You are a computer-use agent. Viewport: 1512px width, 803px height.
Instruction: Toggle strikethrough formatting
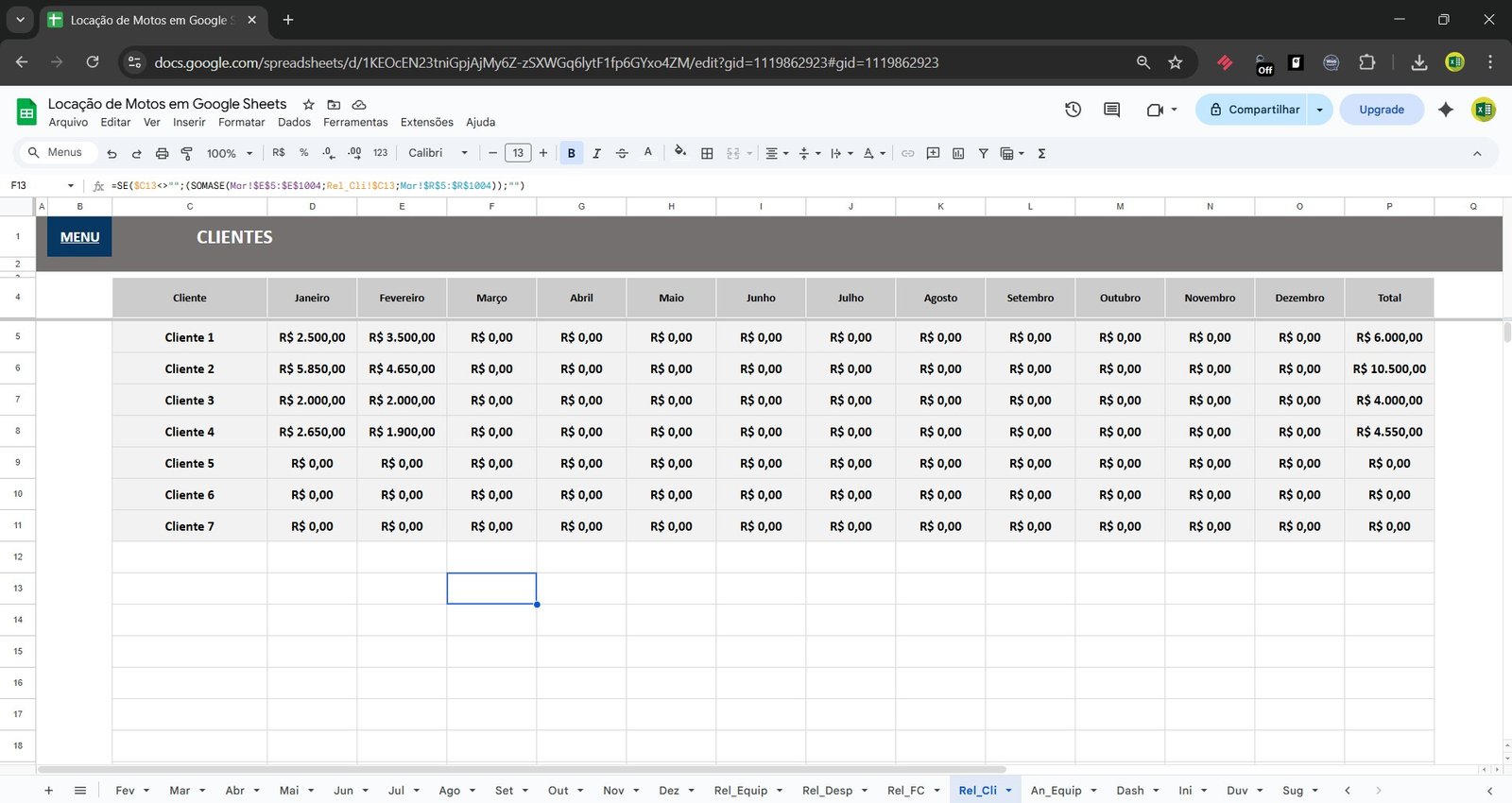point(622,153)
